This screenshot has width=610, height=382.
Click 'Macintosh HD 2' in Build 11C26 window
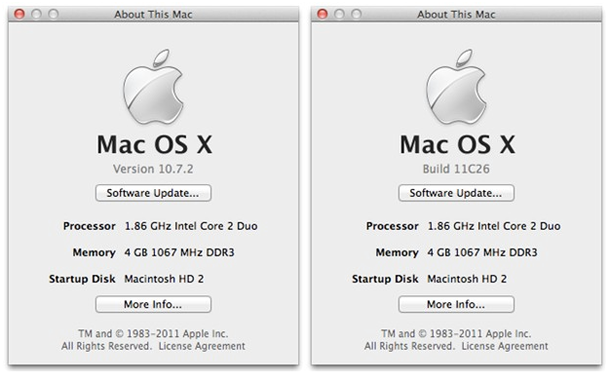(x=467, y=279)
